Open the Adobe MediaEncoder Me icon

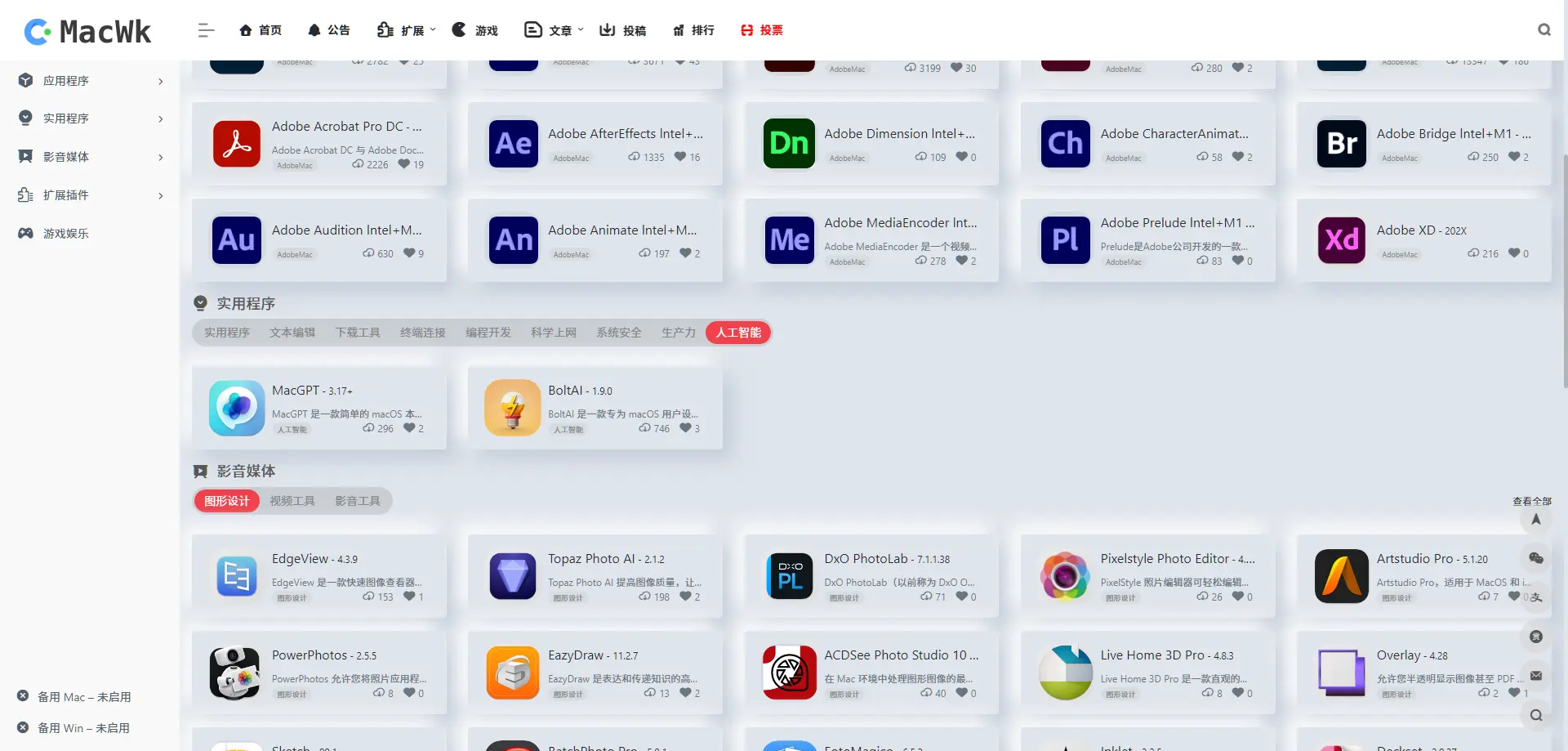point(789,240)
